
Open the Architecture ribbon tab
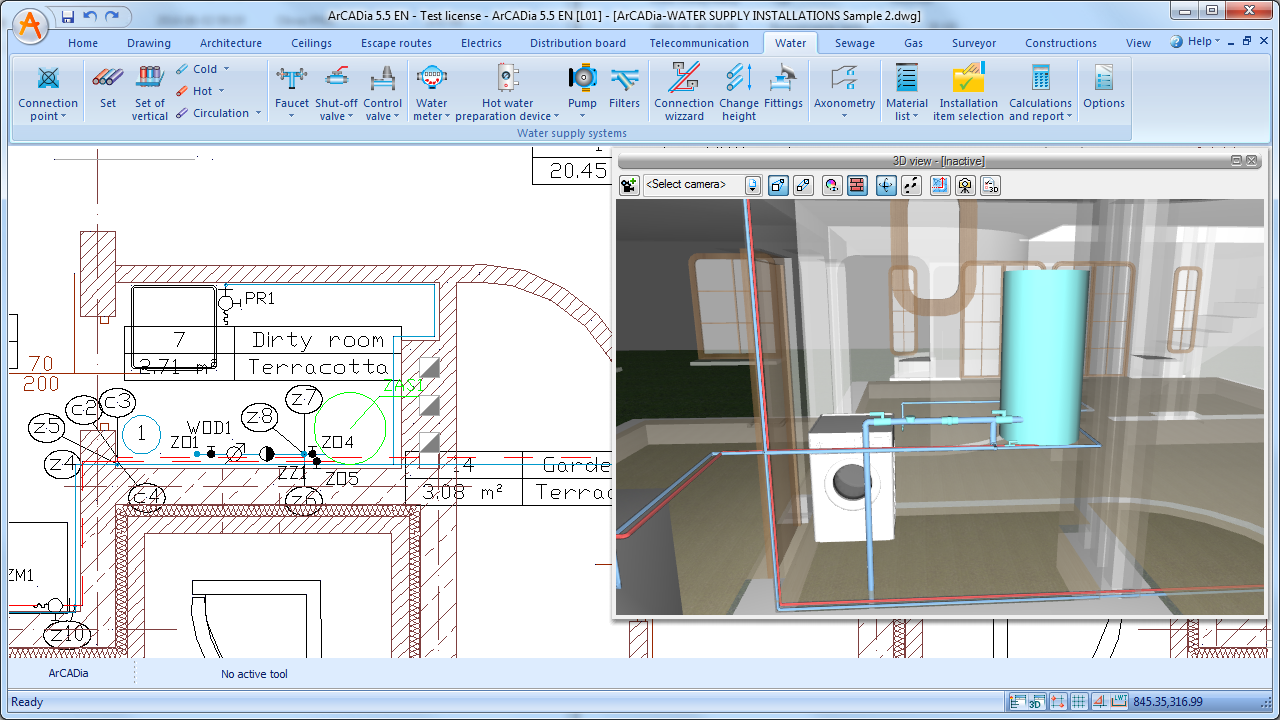pos(230,43)
